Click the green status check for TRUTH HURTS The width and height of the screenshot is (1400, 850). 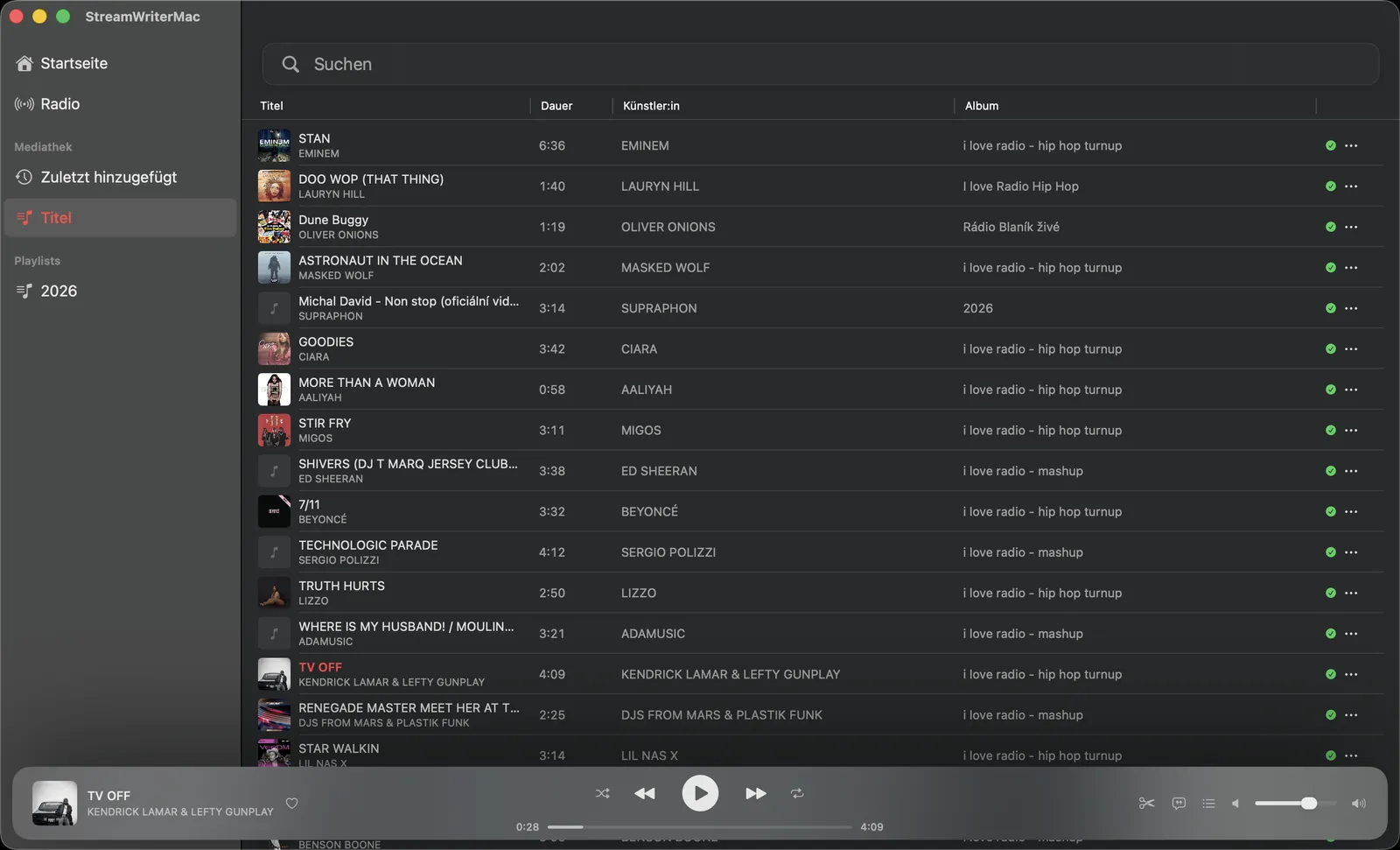click(1330, 593)
